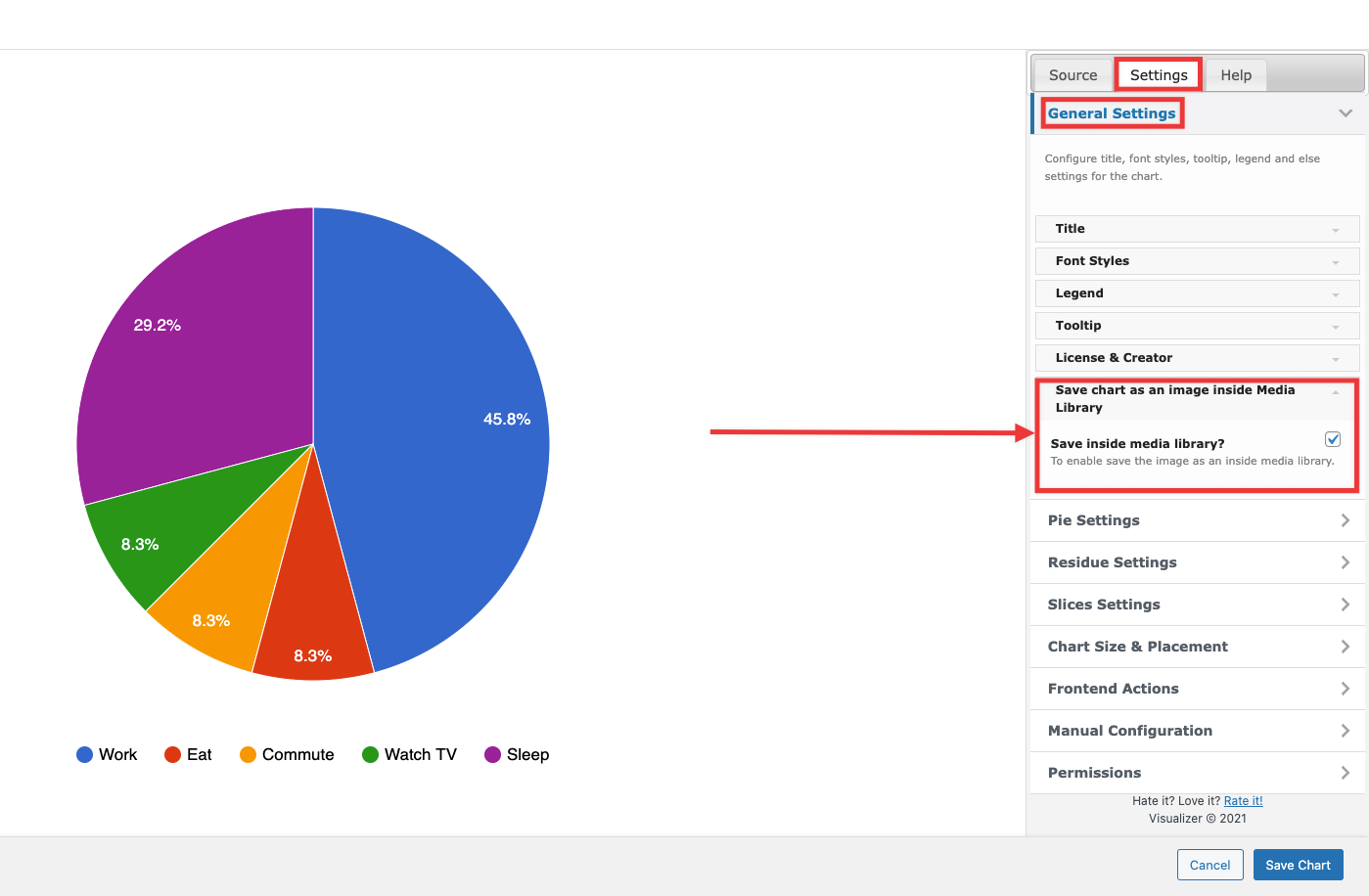Click the Frontend Actions arrow icon
This screenshot has height=896, width=1369.
coord(1346,689)
